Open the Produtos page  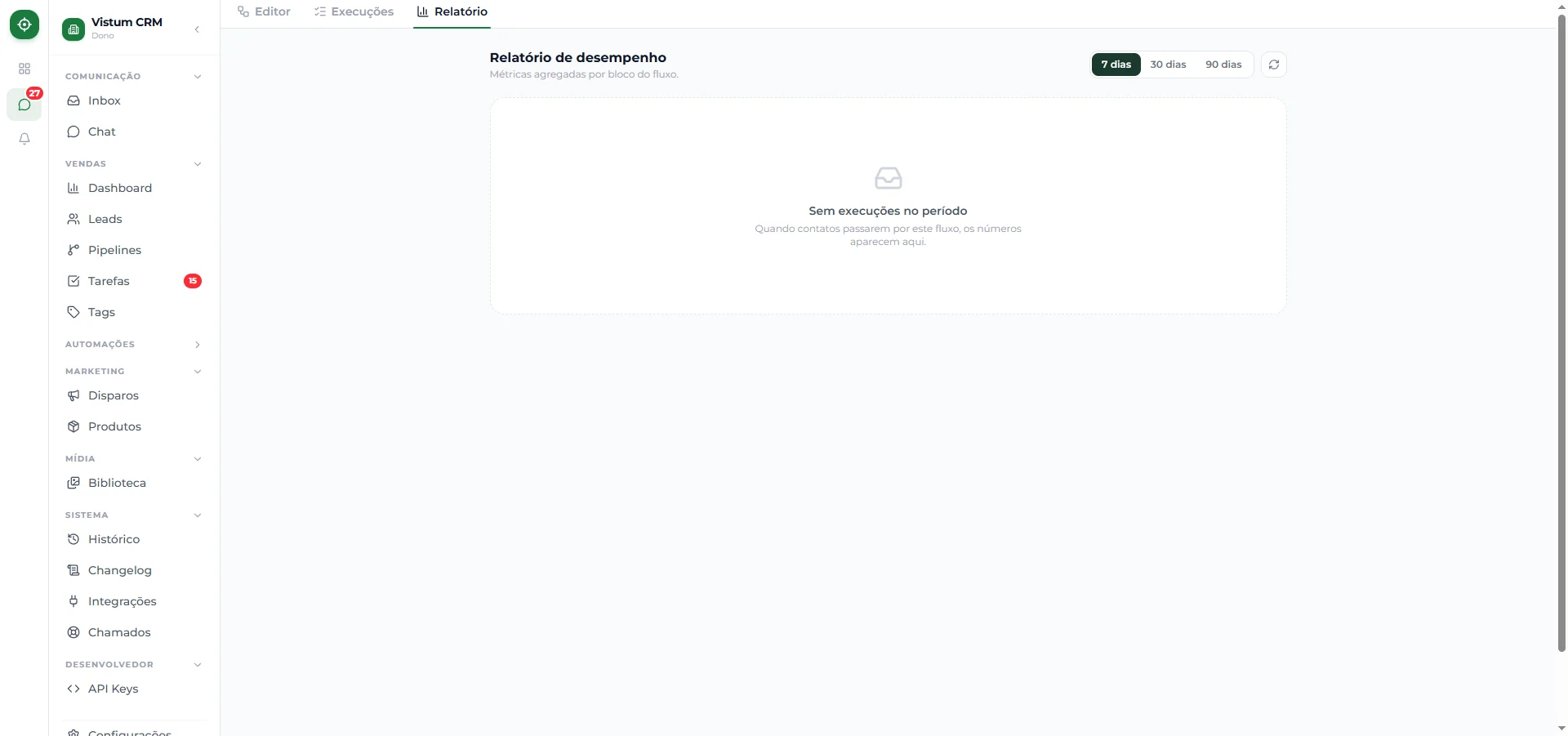[x=134, y=426]
